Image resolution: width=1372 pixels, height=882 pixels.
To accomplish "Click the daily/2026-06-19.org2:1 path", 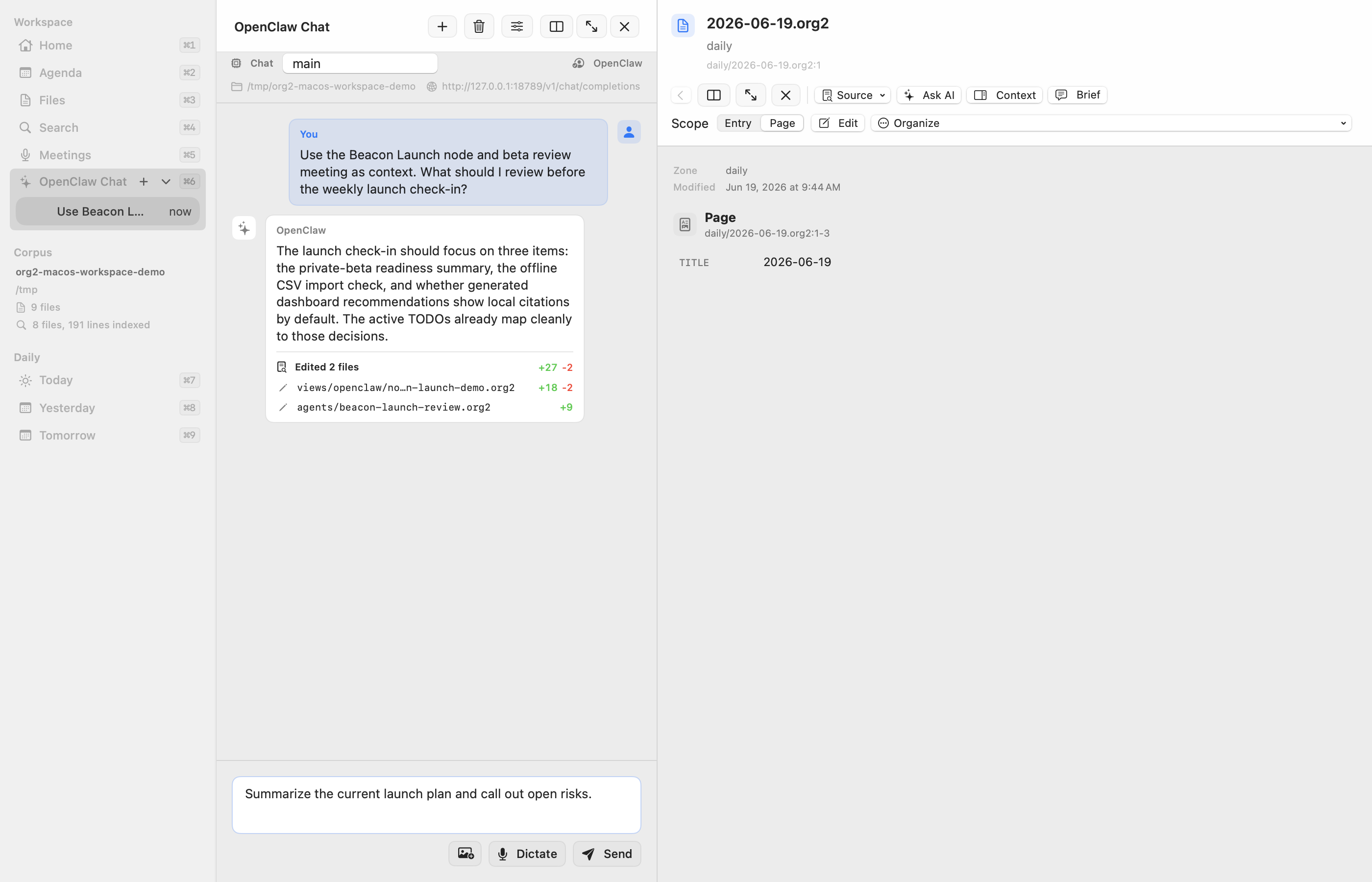I will [763, 65].
